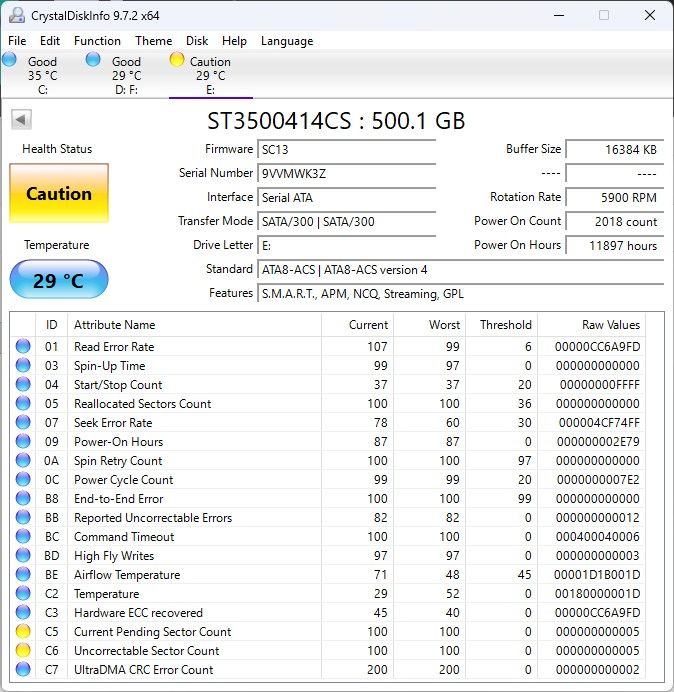Select the Reallocated Sectors Count attribute name
Viewport: 674px width, 692px height.
[143, 404]
